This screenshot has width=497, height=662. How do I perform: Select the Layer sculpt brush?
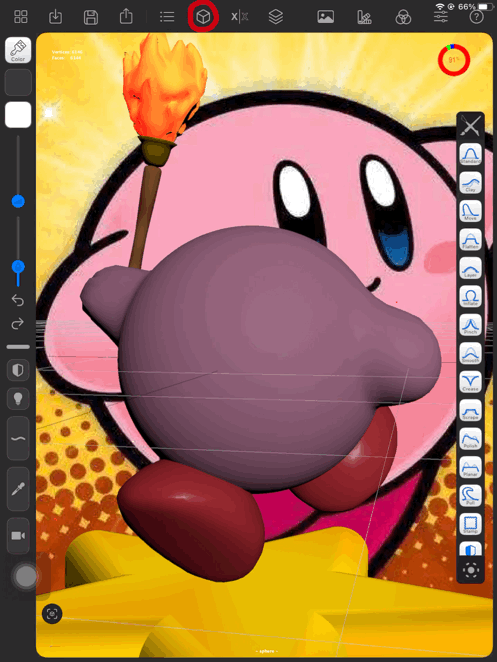[x=470, y=268]
